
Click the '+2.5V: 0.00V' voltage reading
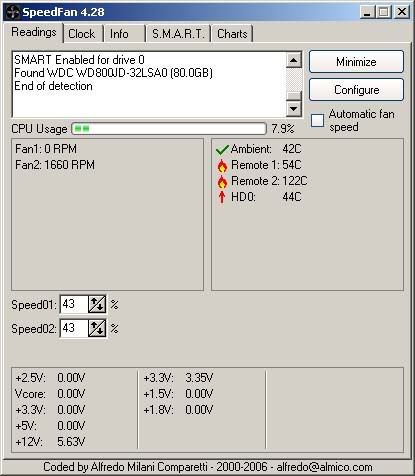50,378
